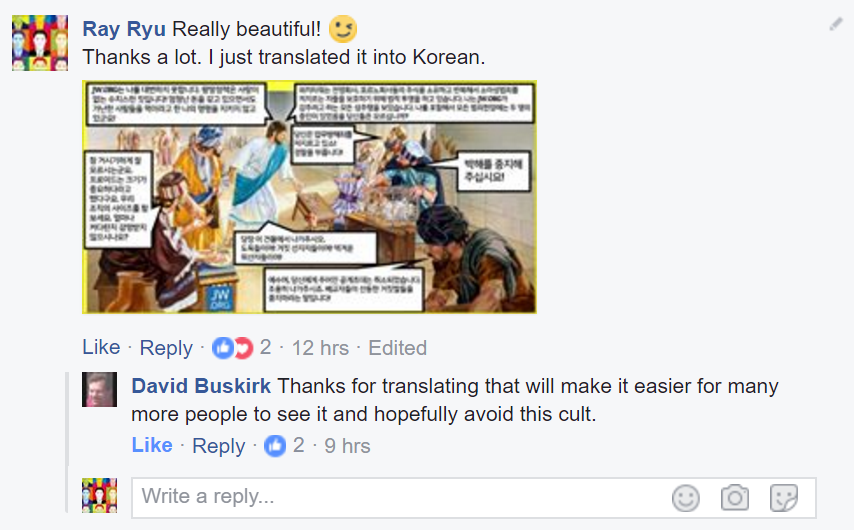This screenshot has width=854, height=530.
Task: Focus the Write a reply field
Action: click(x=400, y=497)
